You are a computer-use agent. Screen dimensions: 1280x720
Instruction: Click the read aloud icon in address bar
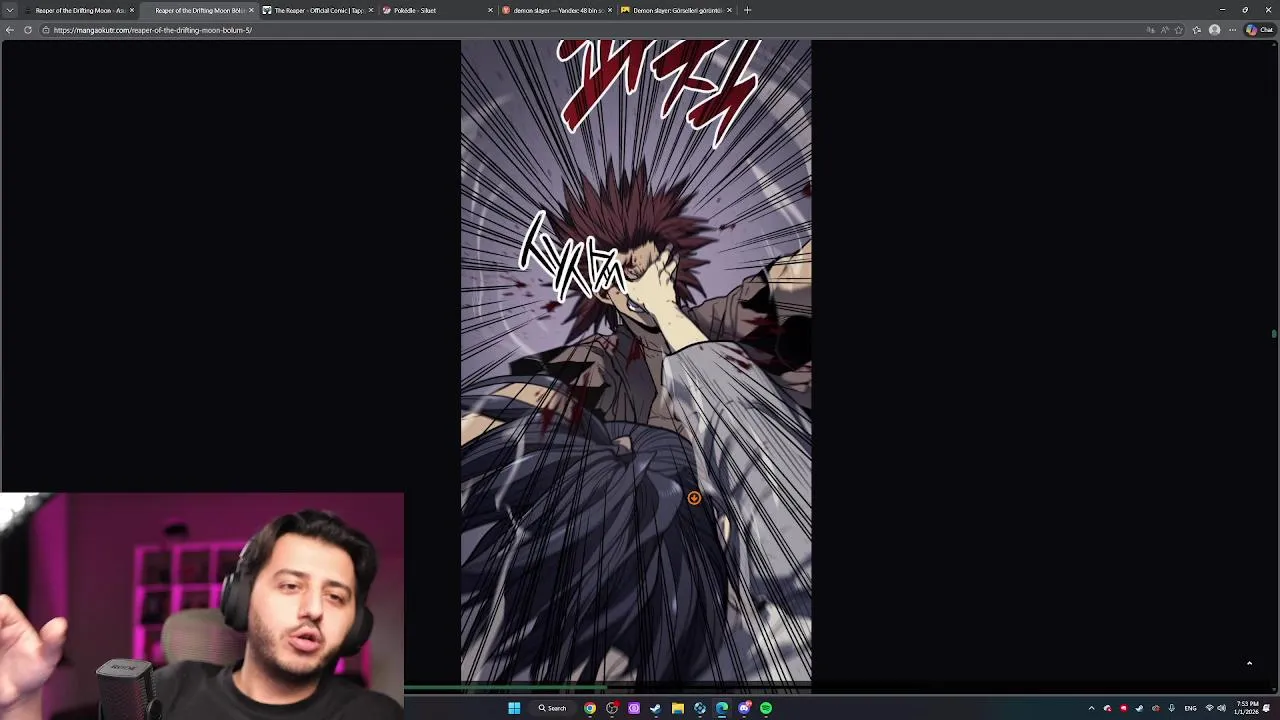tap(1165, 30)
